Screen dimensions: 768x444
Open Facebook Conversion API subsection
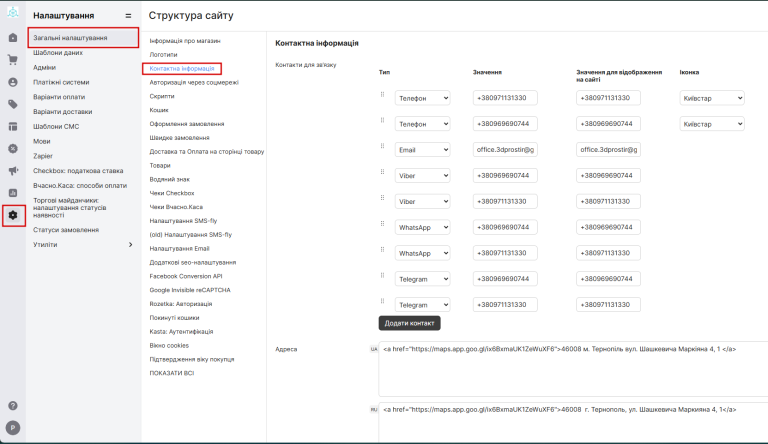(x=186, y=276)
